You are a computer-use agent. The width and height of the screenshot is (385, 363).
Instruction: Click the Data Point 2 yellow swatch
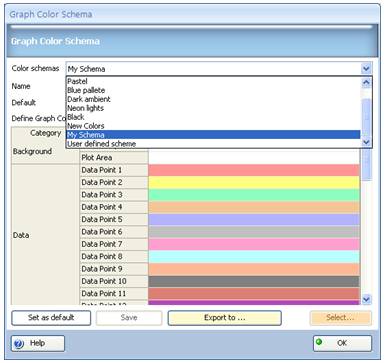pyautogui.click(x=254, y=182)
